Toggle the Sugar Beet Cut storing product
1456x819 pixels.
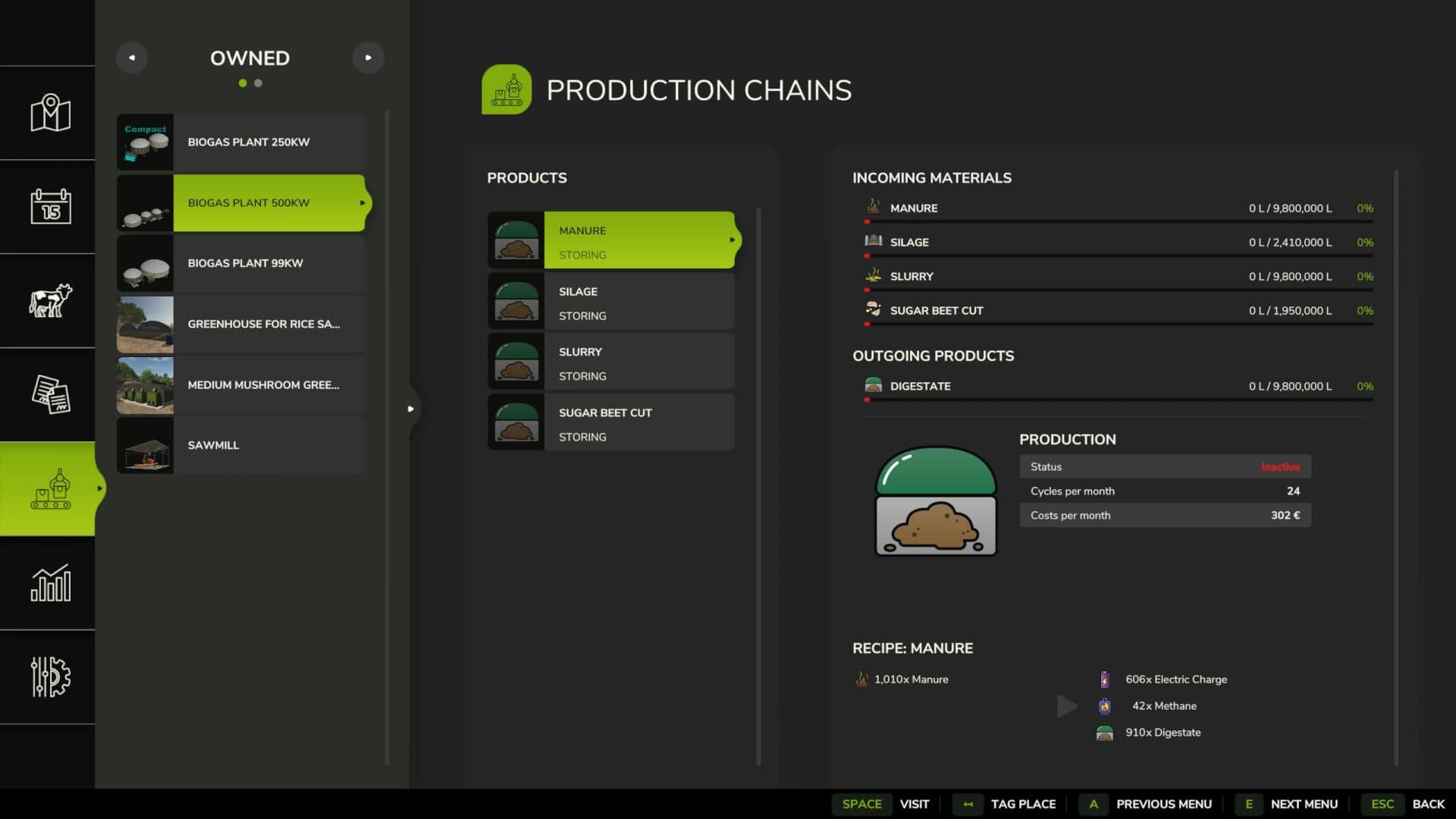[610, 422]
